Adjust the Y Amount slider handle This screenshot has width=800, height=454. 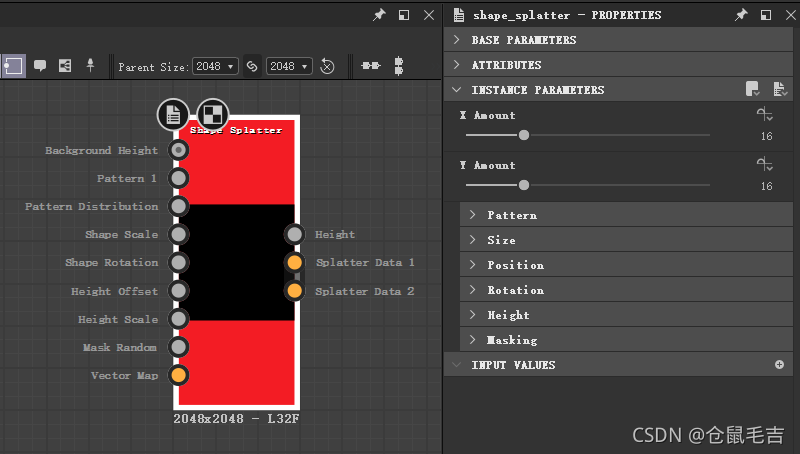[x=524, y=185]
